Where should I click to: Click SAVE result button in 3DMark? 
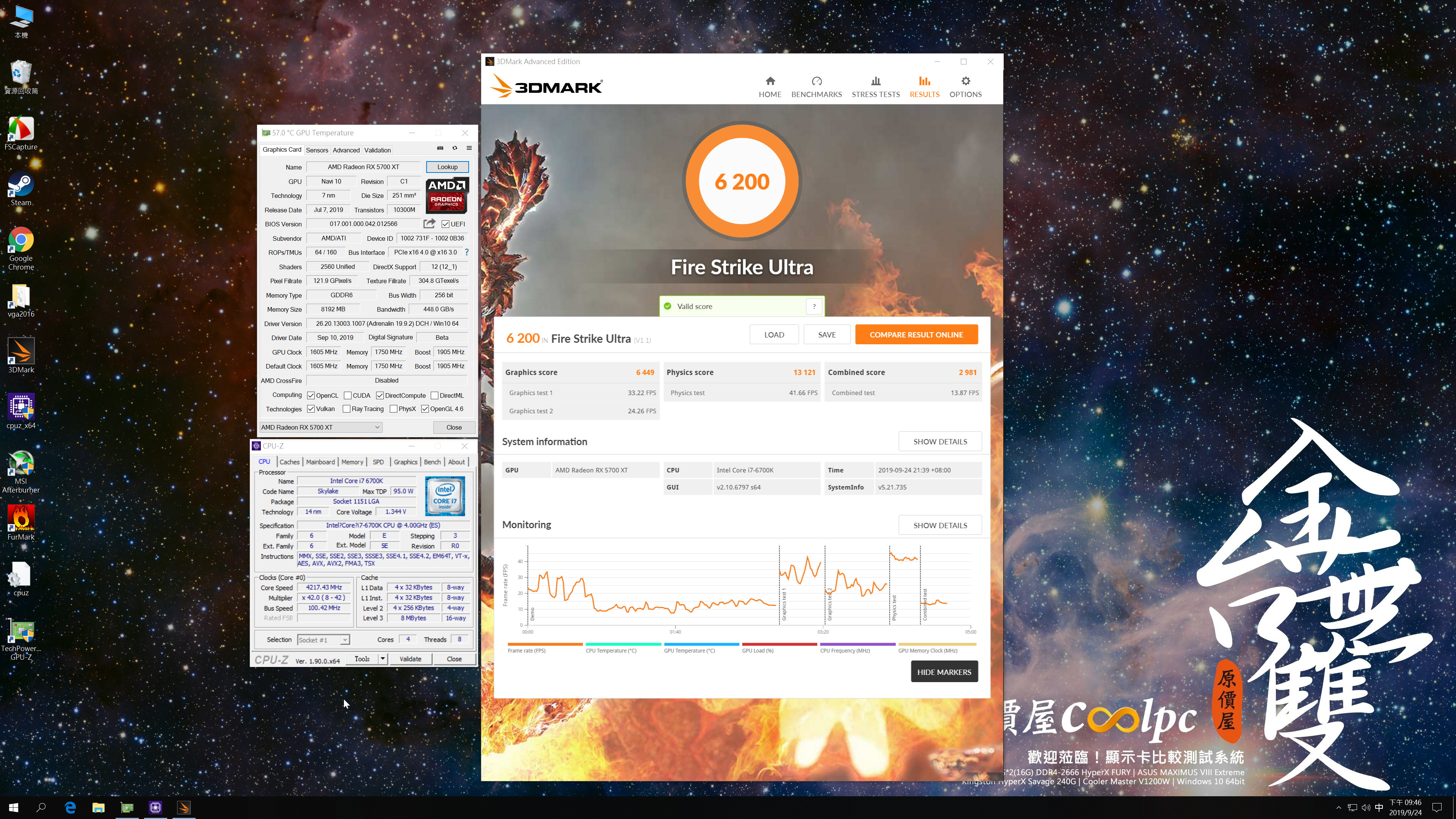(x=826, y=334)
